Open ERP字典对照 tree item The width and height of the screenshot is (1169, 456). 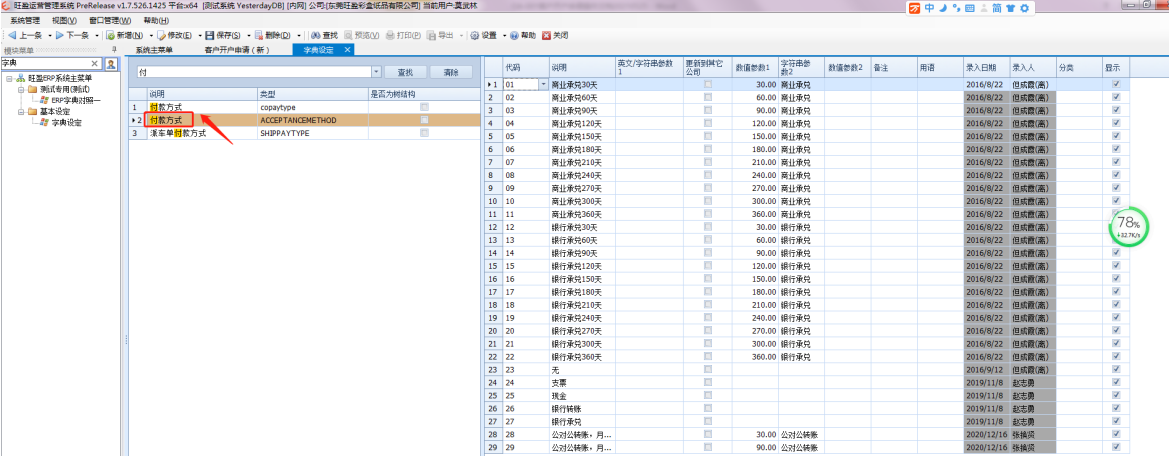[71, 101]
